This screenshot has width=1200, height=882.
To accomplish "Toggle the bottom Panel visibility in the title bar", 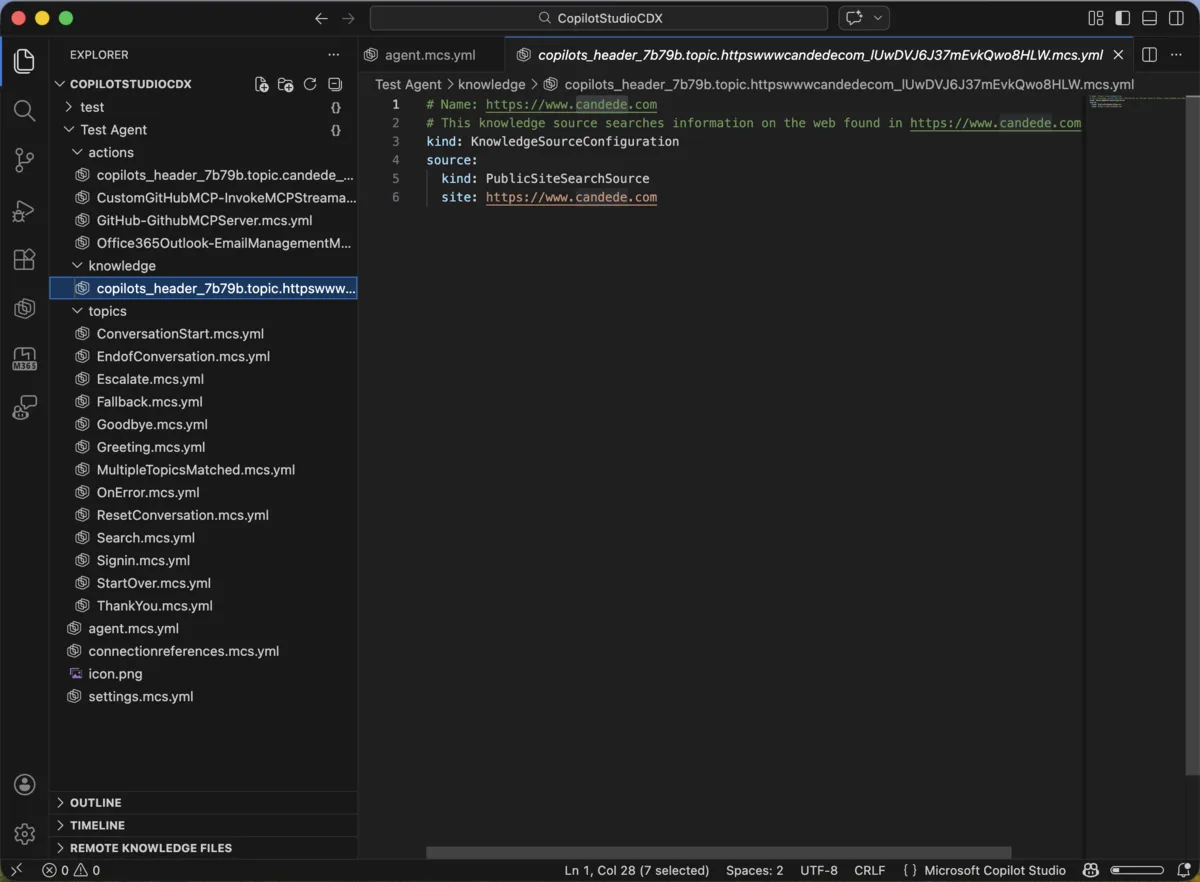I will click(x=1148, y=17).
